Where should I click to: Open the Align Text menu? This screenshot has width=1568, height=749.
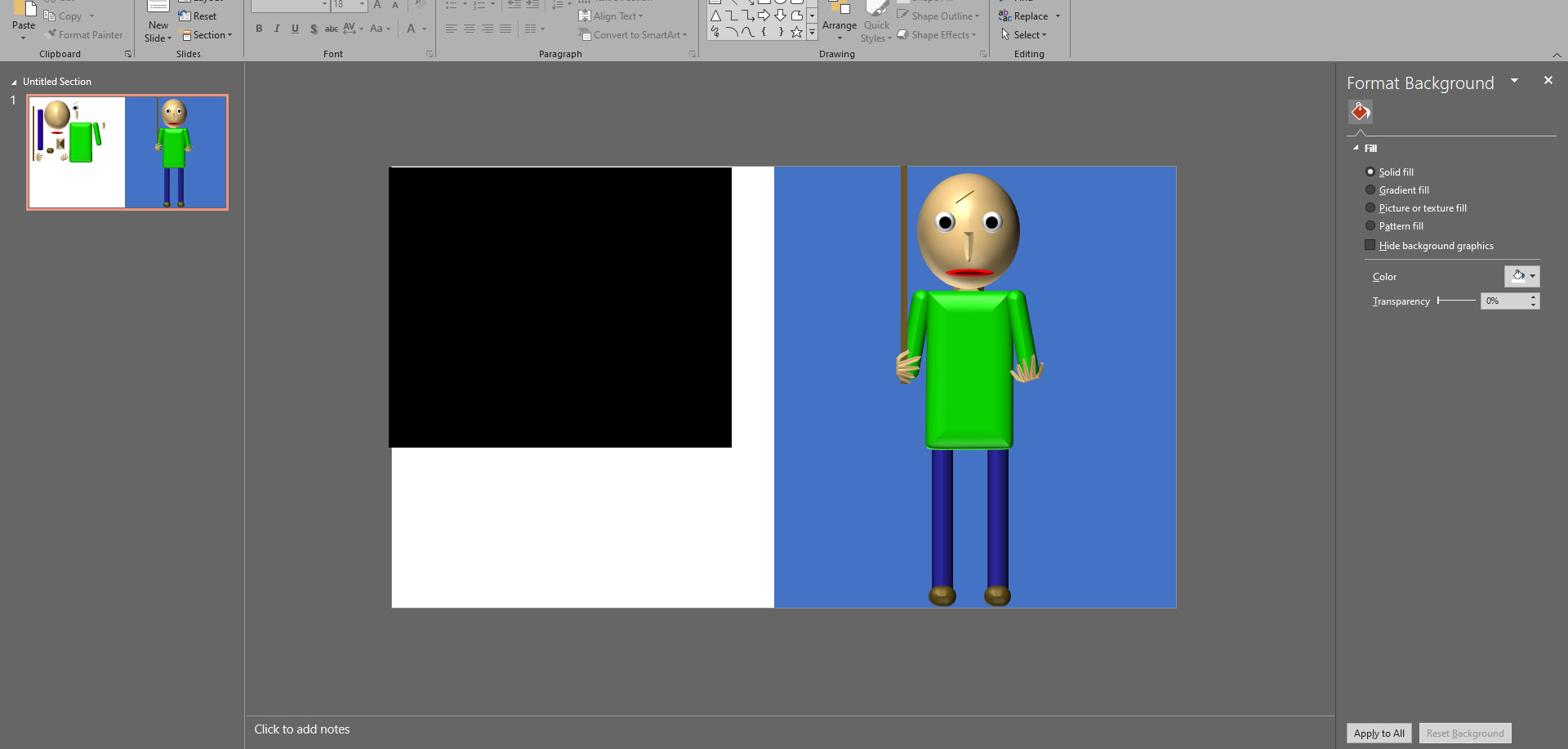click(611, 16)
